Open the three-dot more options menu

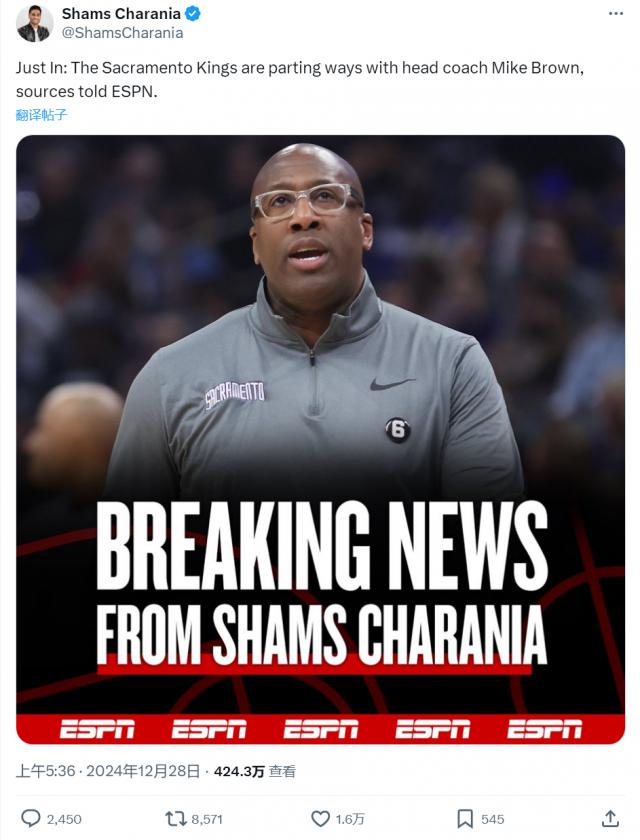coord(616,13)
